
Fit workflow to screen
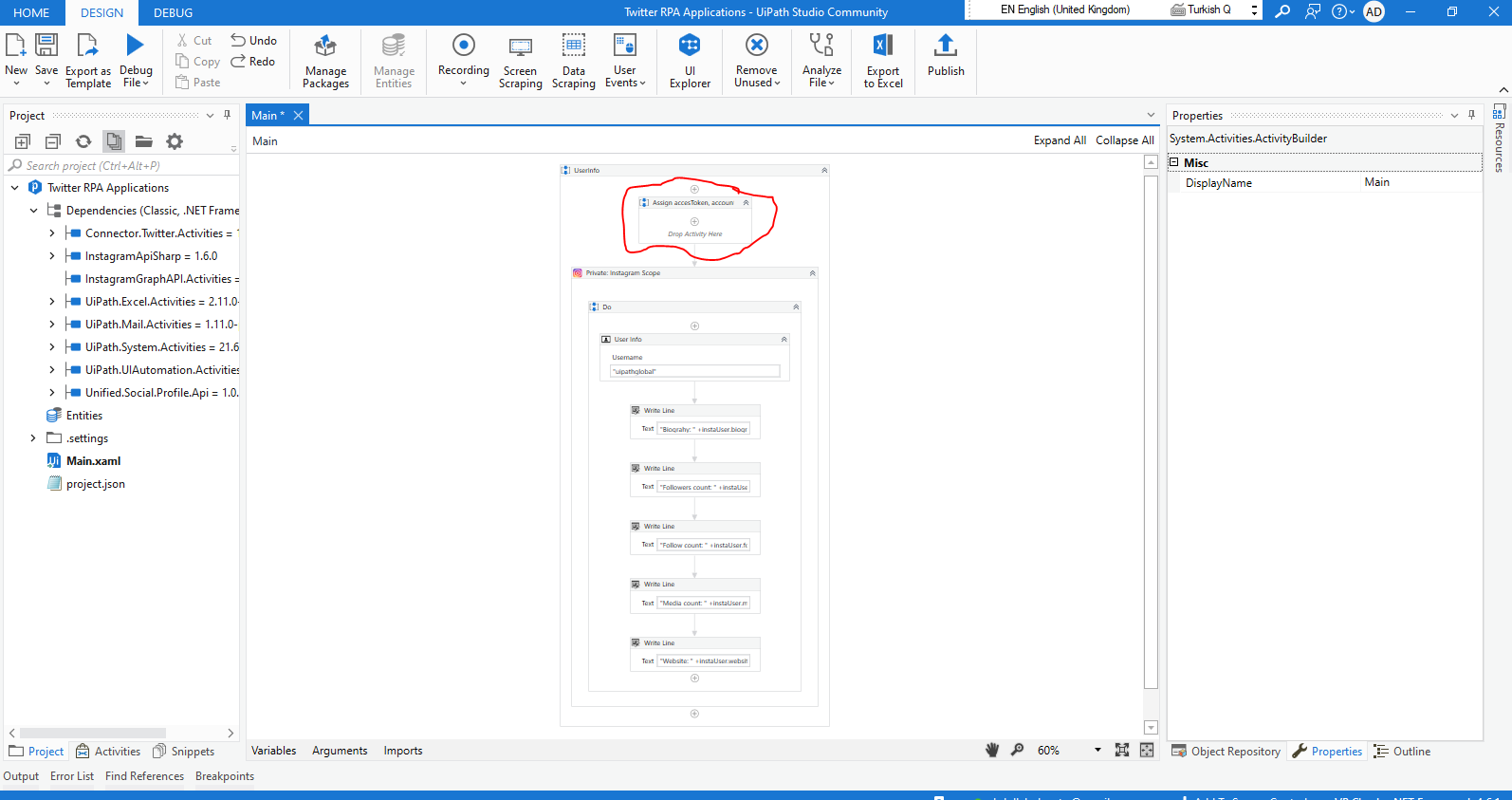(1122, 750)
